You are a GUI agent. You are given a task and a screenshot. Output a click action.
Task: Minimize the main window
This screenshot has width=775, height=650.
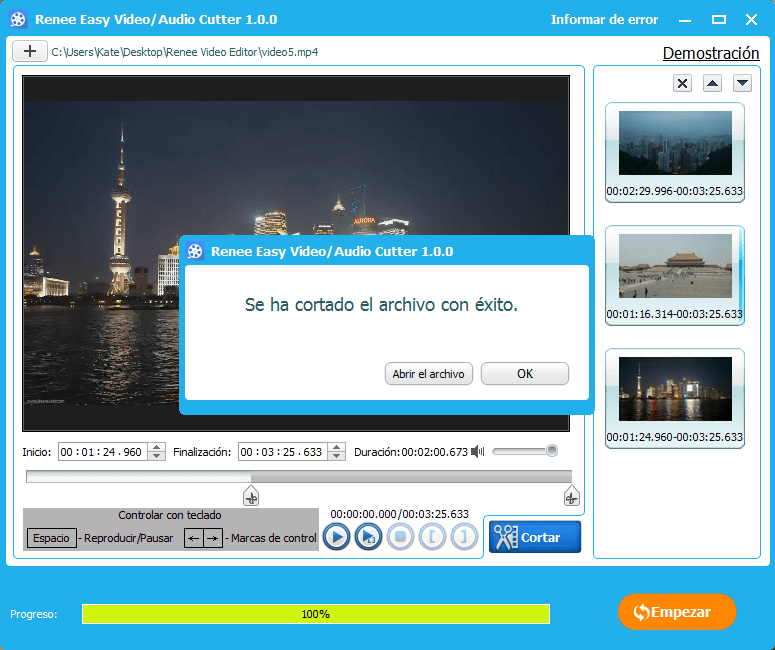685,20
